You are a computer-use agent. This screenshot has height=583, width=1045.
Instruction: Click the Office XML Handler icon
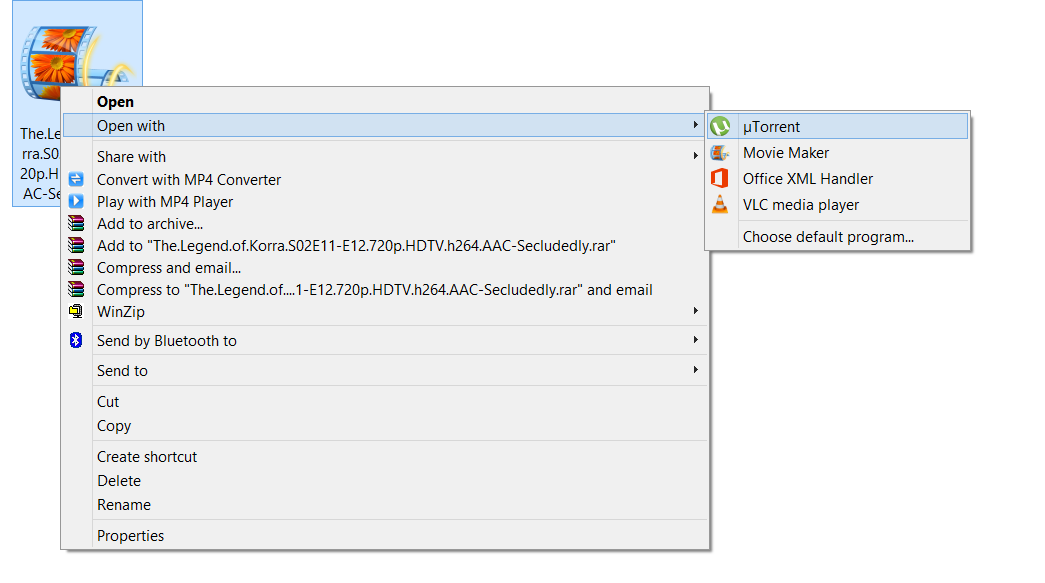[x=720, y=179]
